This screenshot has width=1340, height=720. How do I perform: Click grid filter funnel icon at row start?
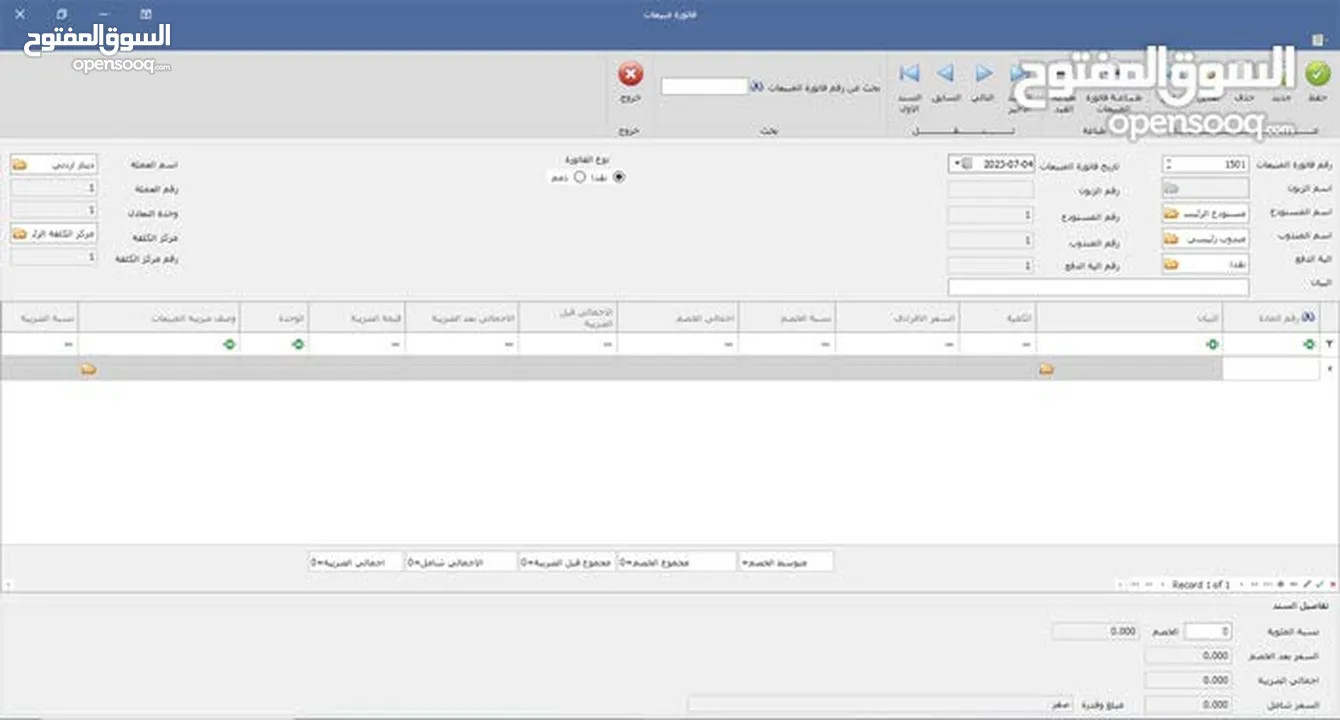point(1329,343)
